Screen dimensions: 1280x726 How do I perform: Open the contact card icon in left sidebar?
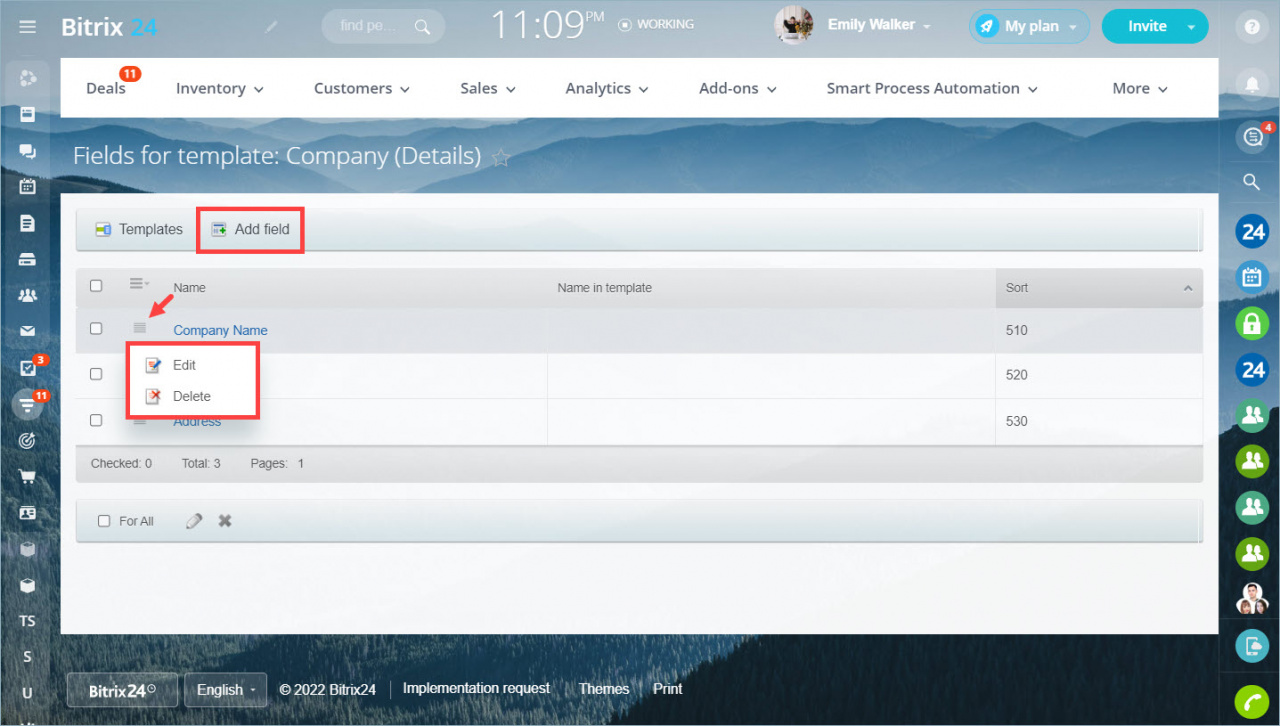[x=28, y=513]
